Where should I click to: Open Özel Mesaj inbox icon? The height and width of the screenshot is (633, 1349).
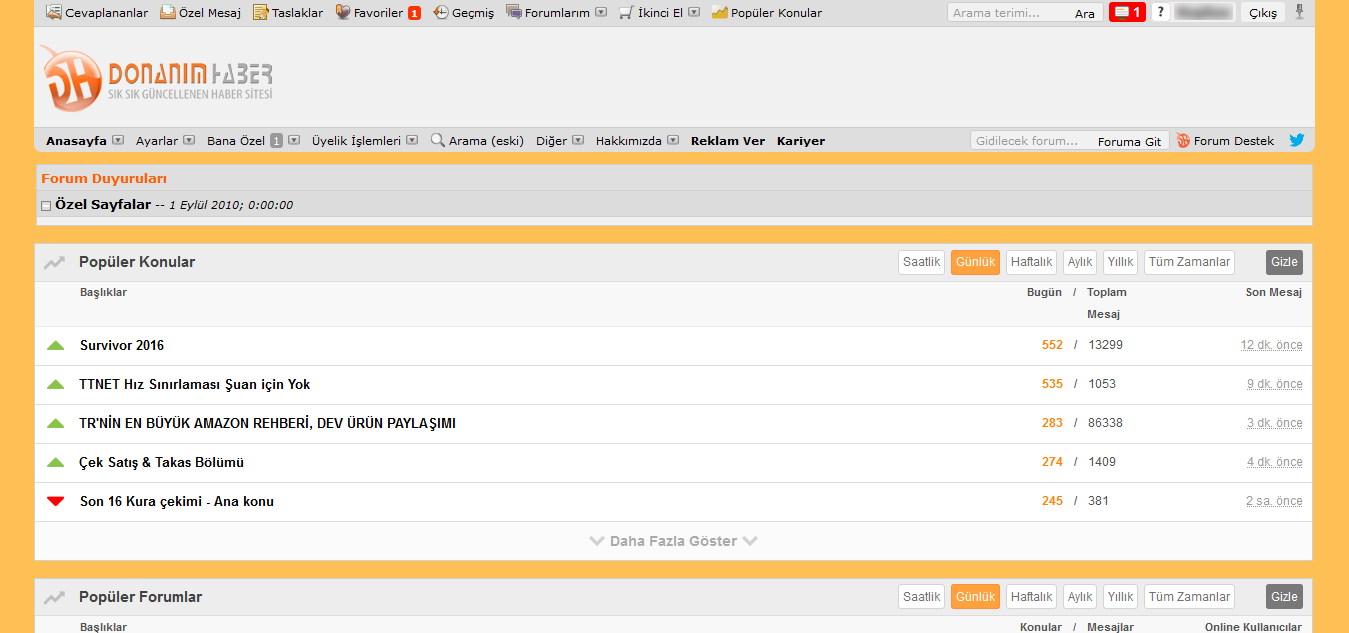168,13
